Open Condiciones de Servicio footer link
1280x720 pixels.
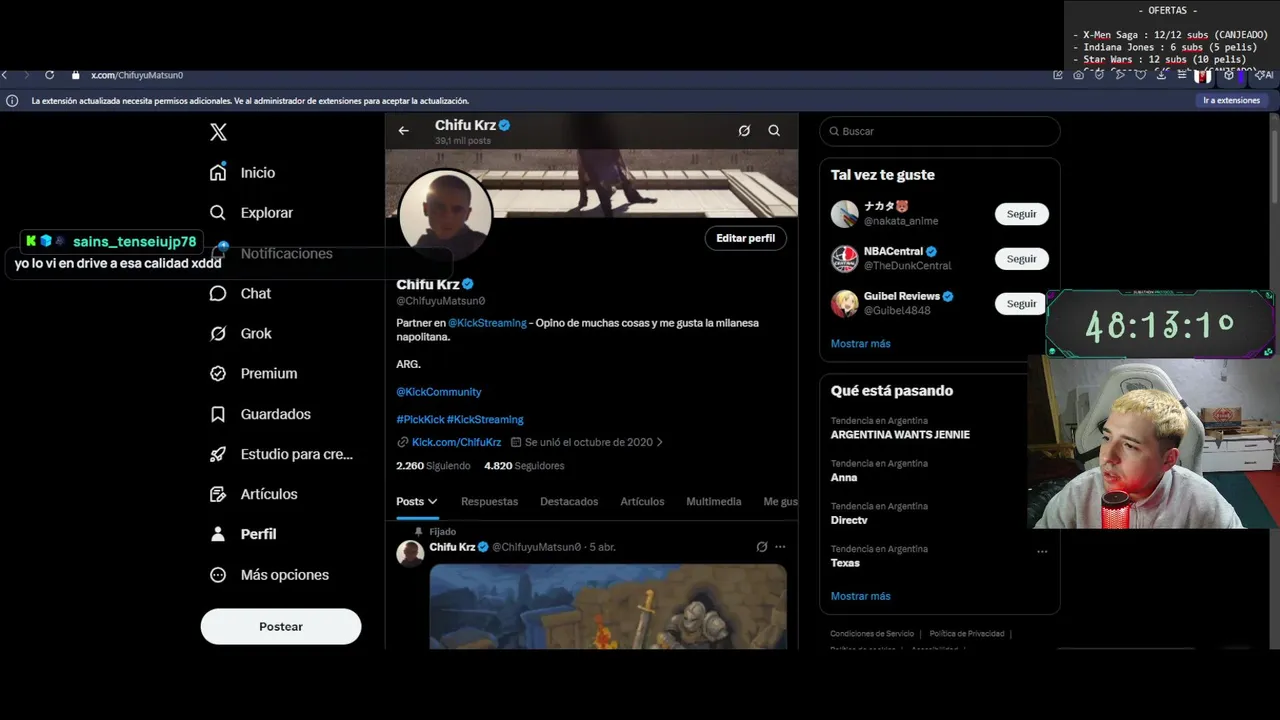coord(872,634)
